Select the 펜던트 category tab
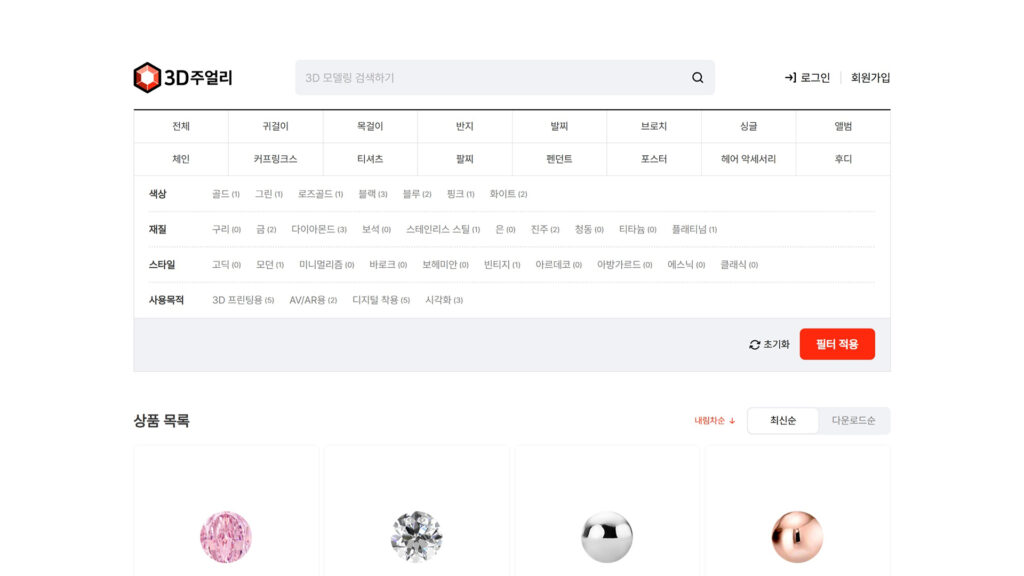The width and height of the screenshot is (1024, 576). tap(559, 159)
